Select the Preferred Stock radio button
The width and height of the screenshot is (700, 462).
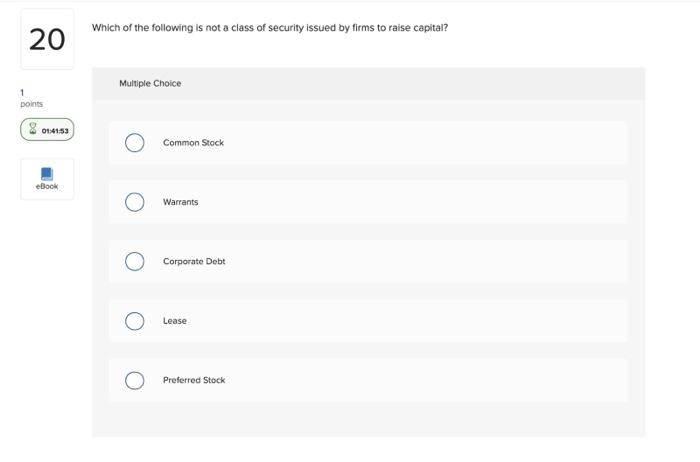135,380
